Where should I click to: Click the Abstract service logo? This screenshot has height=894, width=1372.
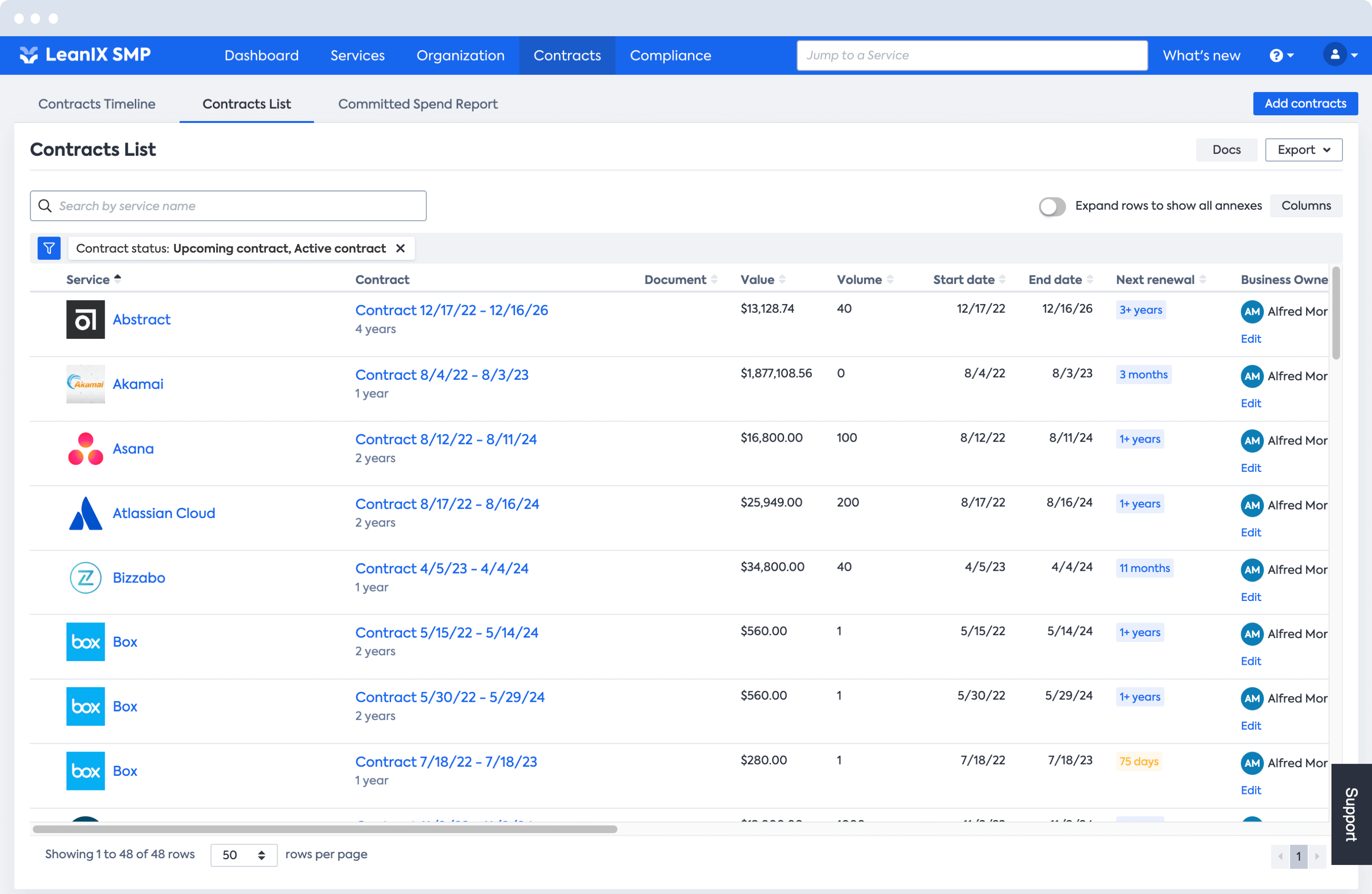coord(85,319)
